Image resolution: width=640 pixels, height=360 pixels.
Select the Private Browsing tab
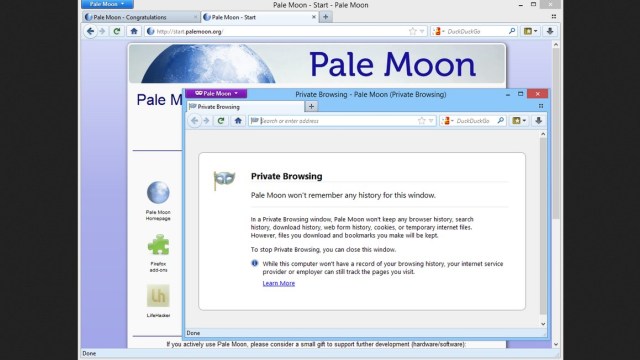click(246, 107)
